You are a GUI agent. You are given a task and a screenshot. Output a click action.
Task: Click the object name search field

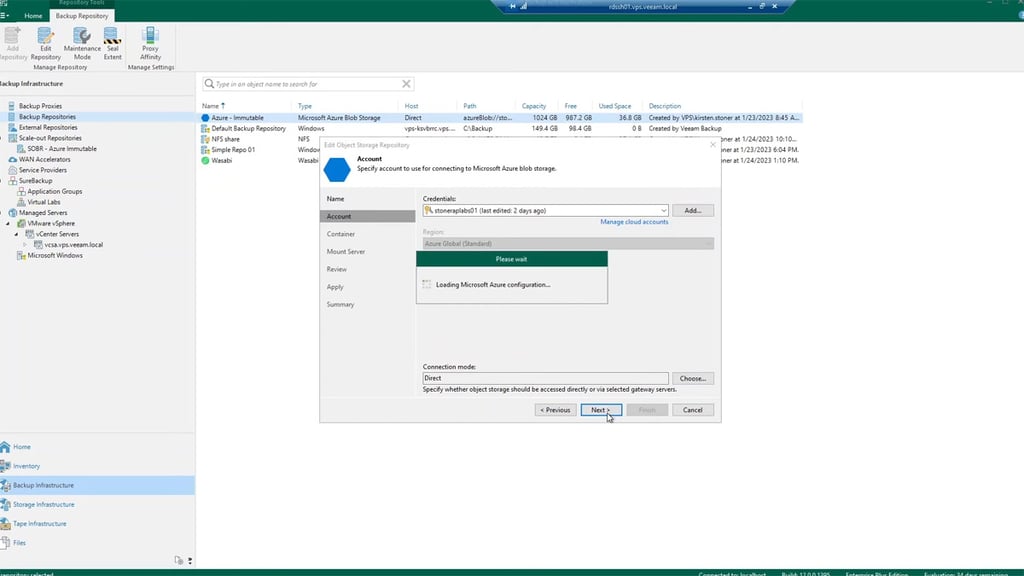300,83
